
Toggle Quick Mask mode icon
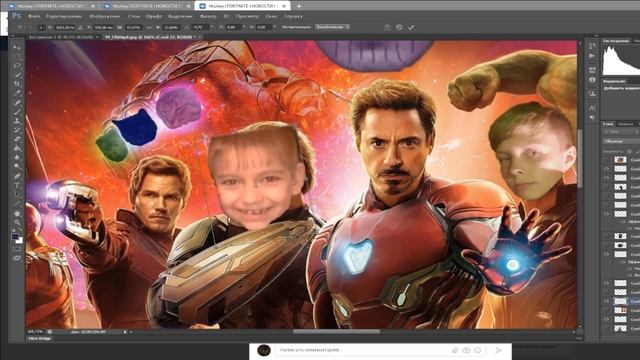17,249
